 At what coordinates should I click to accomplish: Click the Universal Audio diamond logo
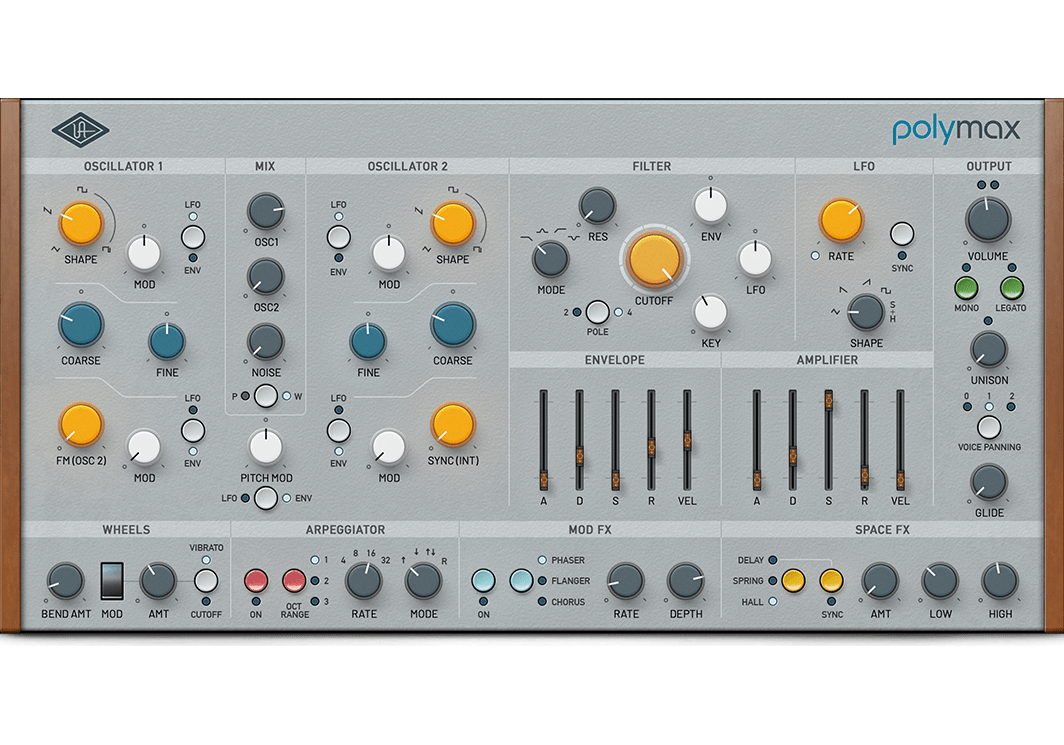tap(81, 130)
